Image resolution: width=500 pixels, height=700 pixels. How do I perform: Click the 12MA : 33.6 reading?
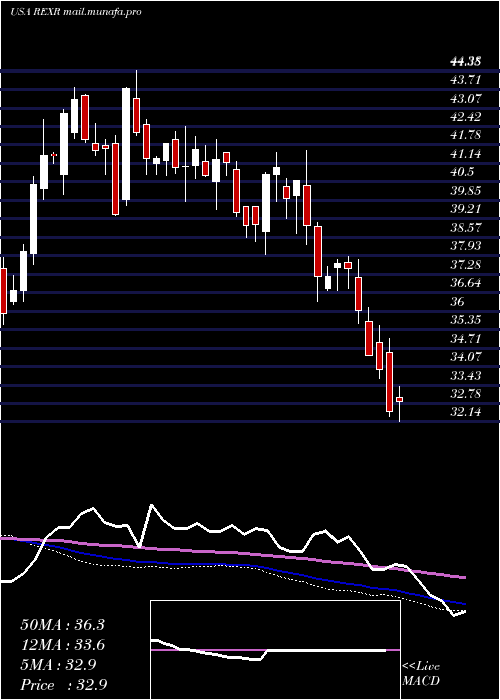tap(62, 645)
